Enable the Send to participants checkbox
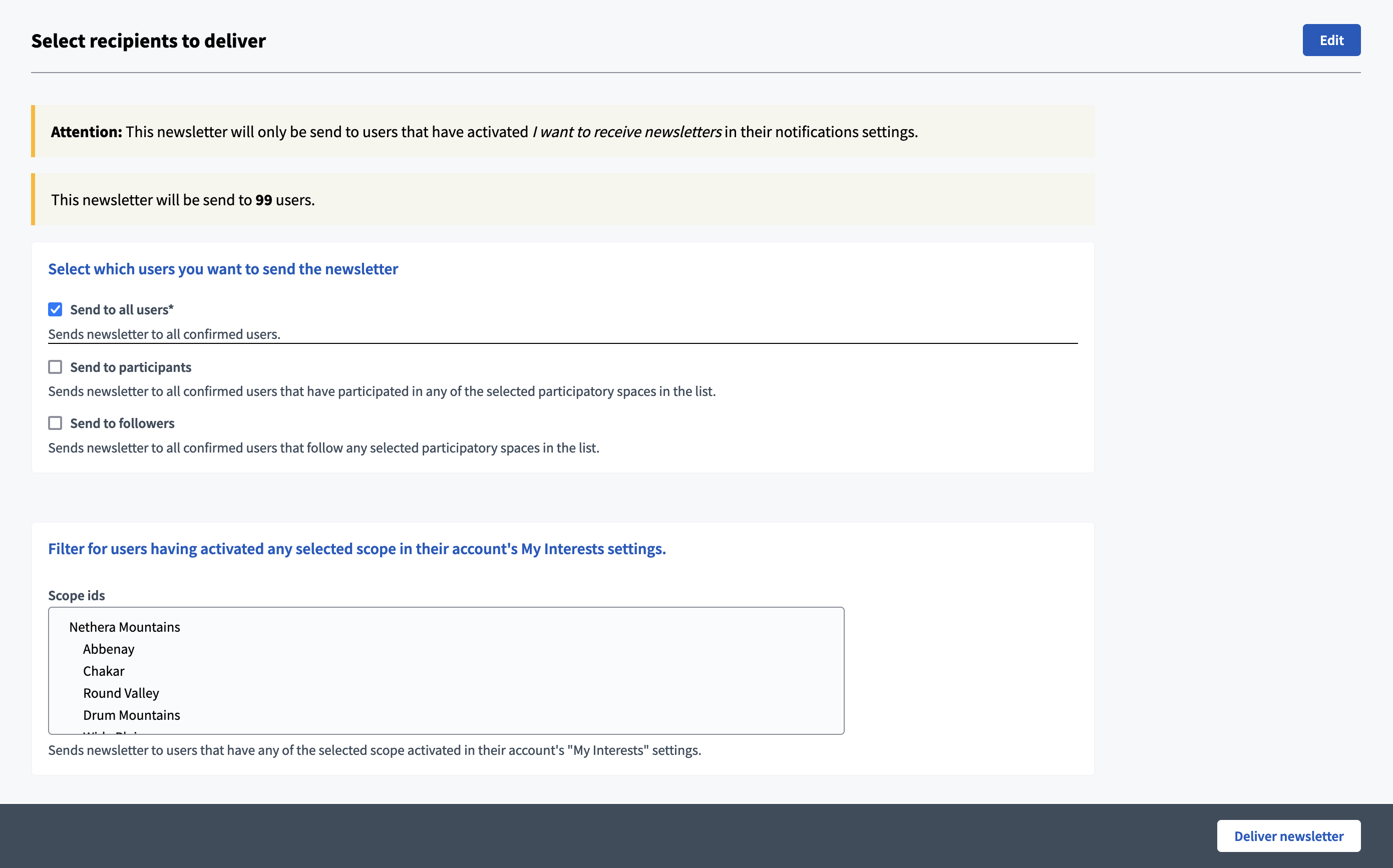 55,367
